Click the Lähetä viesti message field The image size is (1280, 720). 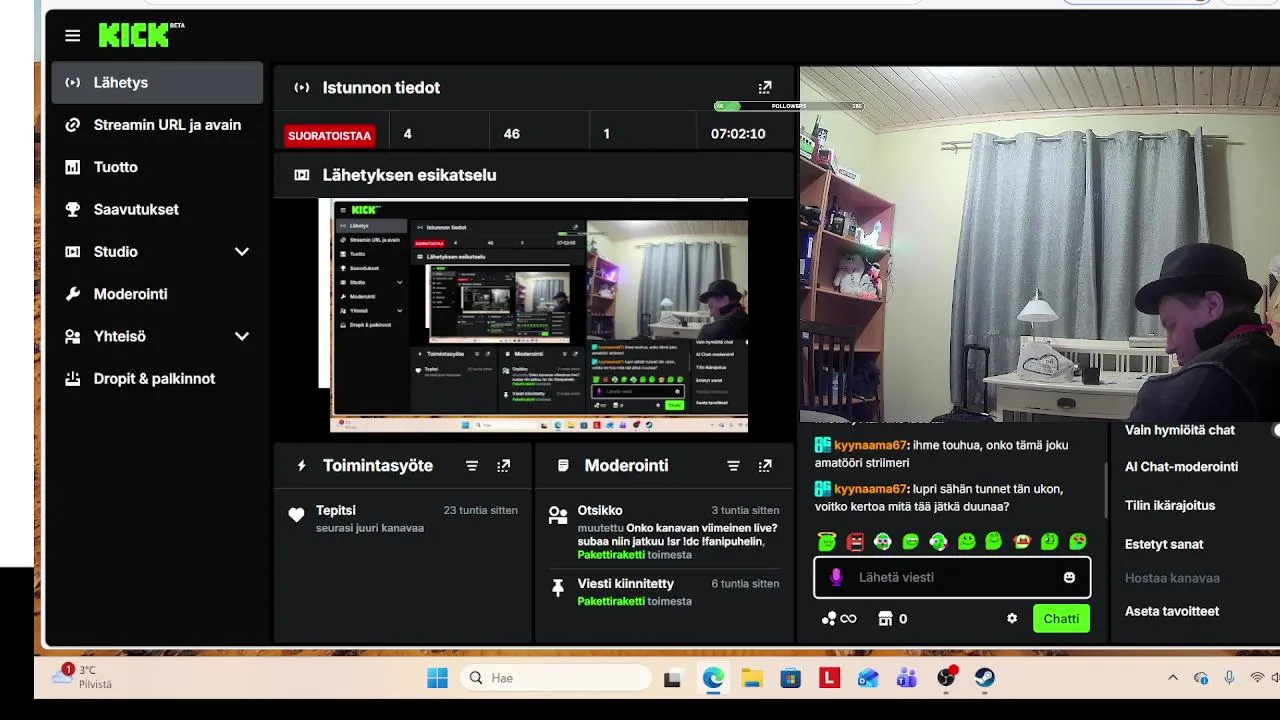pos(952,577)
